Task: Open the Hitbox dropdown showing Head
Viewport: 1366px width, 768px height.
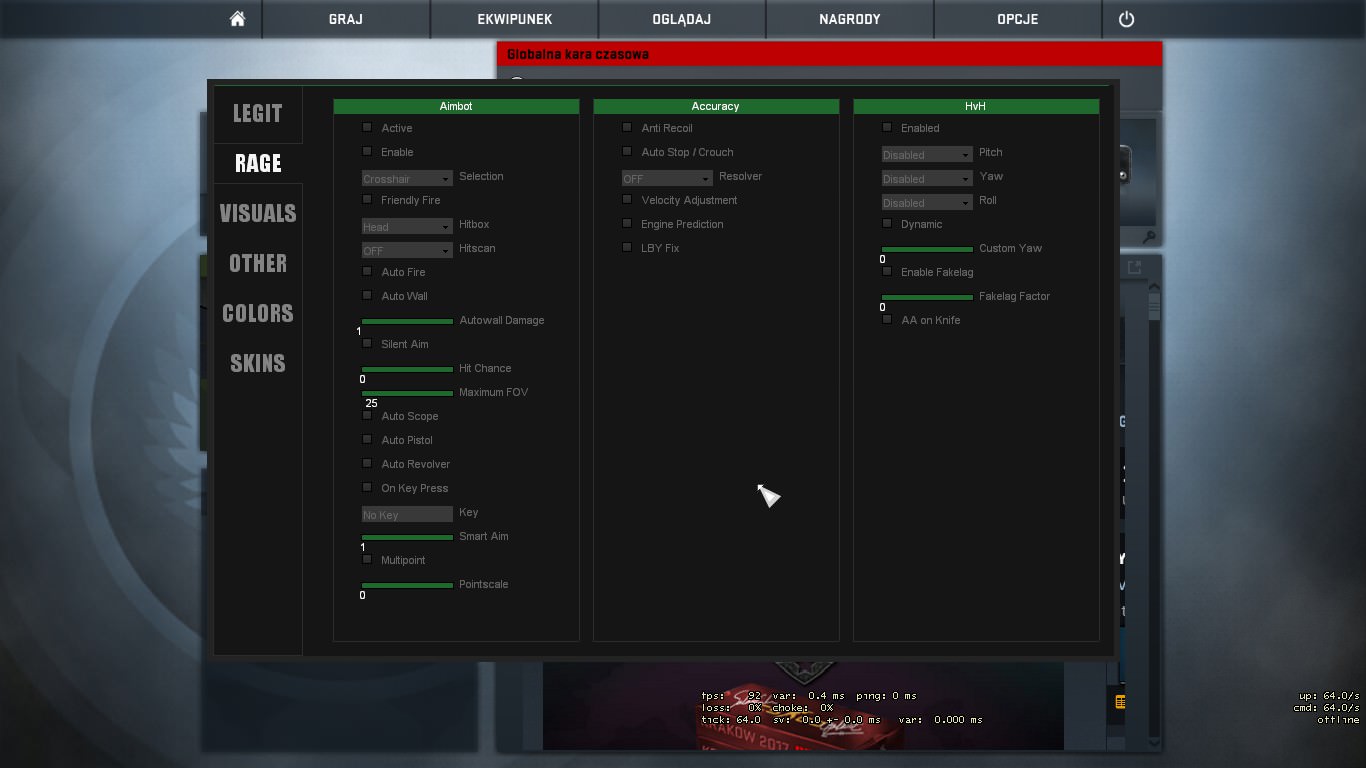Action: (407, 226)
